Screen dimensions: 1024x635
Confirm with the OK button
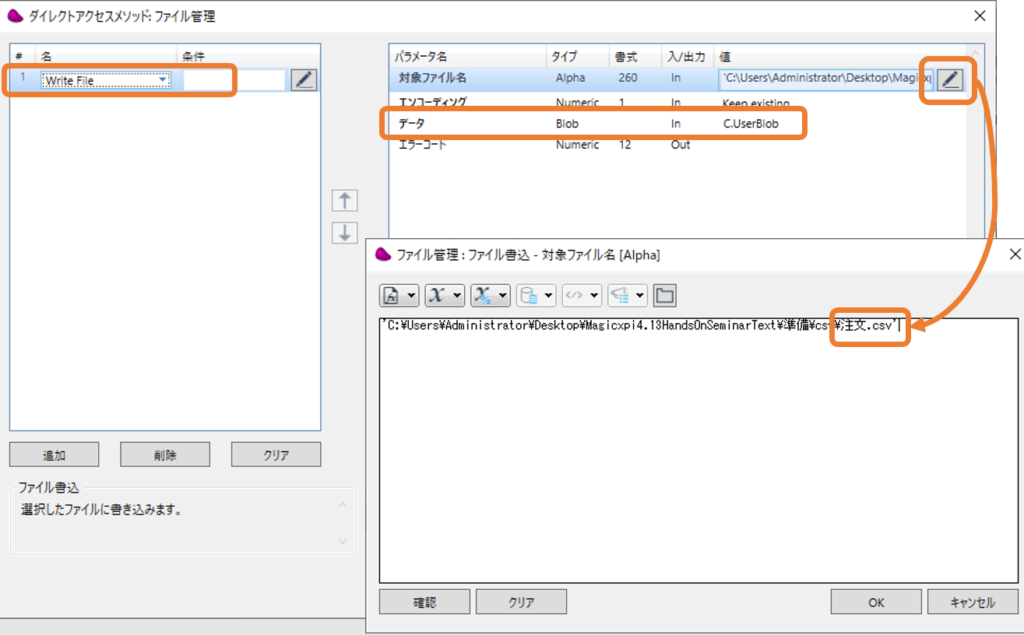coord(876,602)
